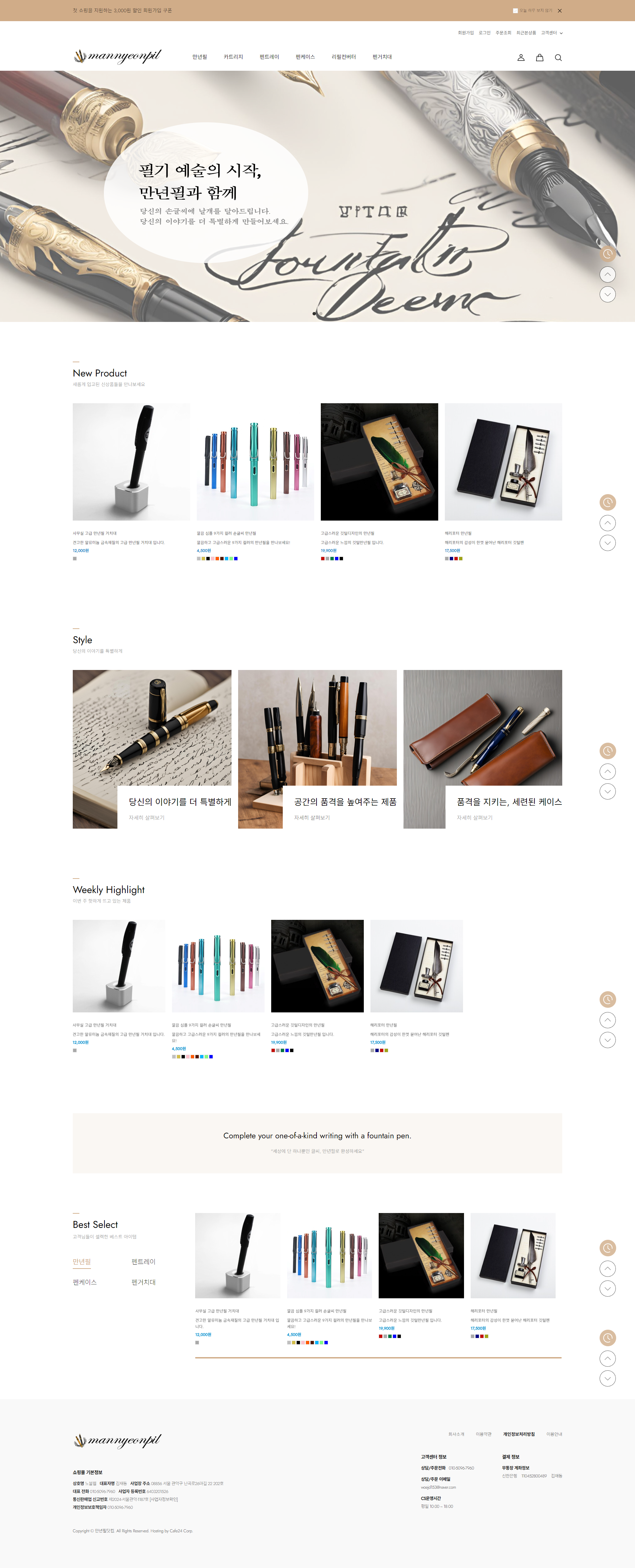The height and width of the screenshot is (1568, 635).
Task: Click the magnifier search icon in header
Action: [558, 57]
